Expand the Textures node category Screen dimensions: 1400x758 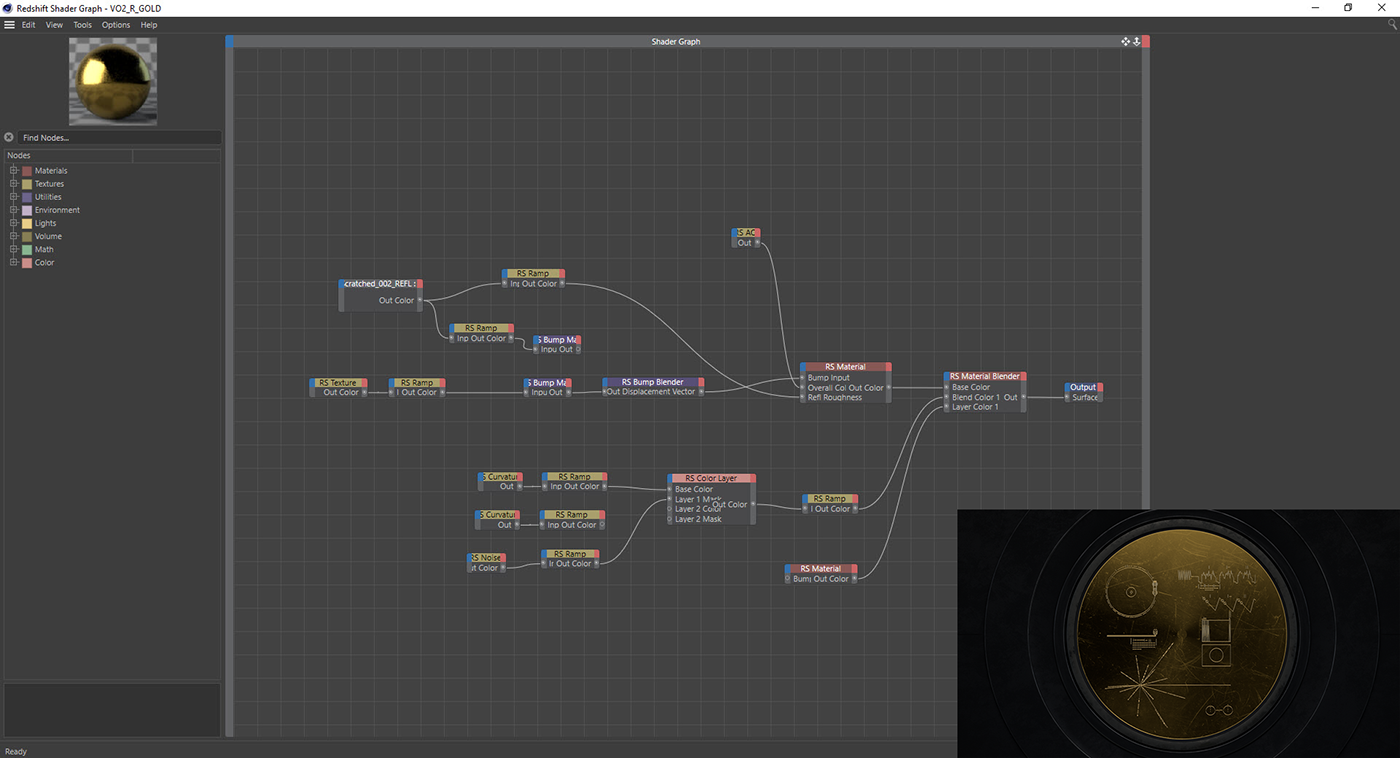14,184
